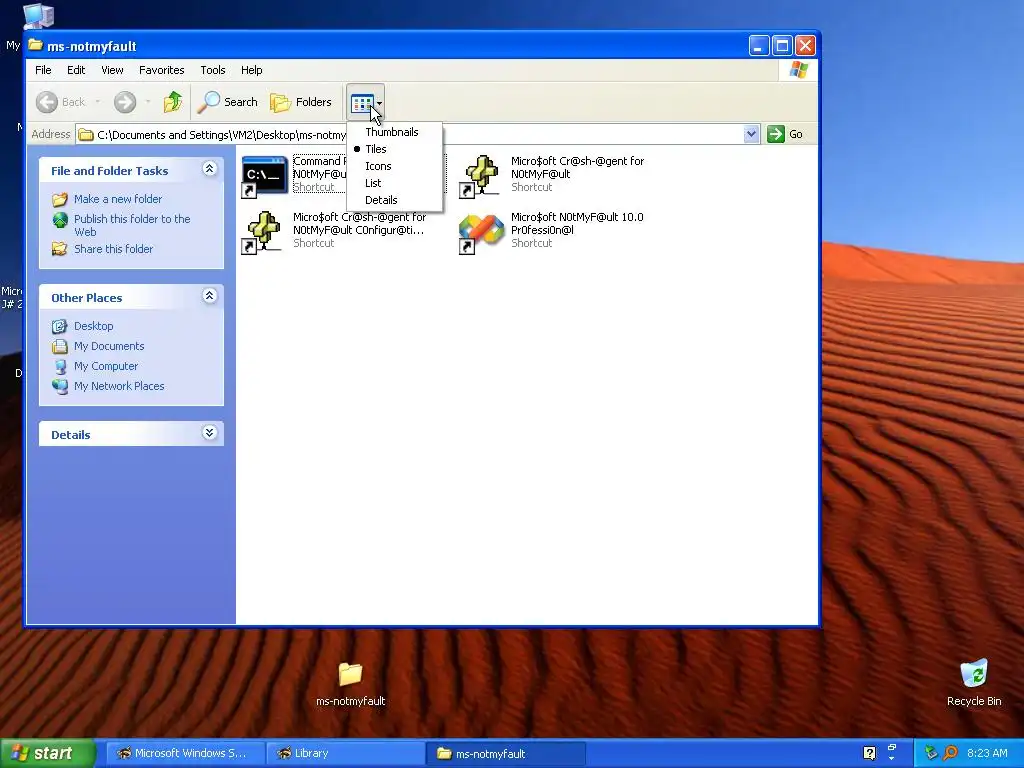
Task: Click the Forward arrow toolbar icon
Action: tap(125, 102)
